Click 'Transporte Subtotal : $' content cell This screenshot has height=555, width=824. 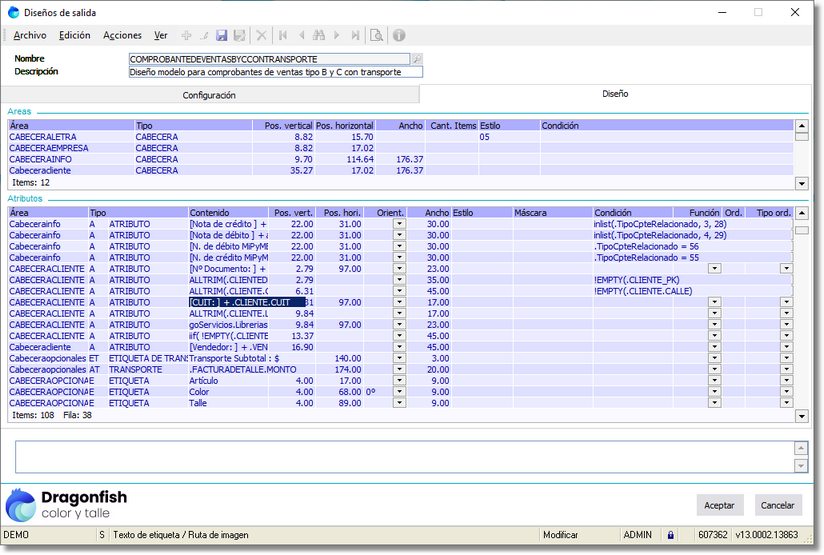[234, 358]
